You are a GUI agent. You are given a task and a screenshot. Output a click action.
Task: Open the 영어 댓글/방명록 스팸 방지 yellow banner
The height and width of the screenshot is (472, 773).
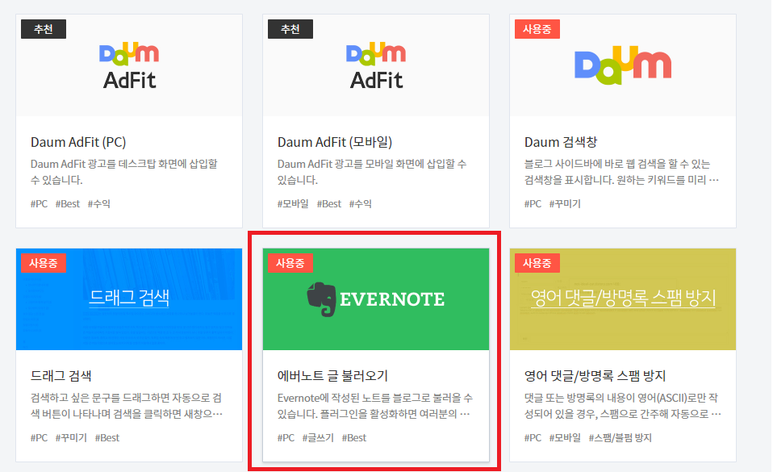(x=623, y=299)
